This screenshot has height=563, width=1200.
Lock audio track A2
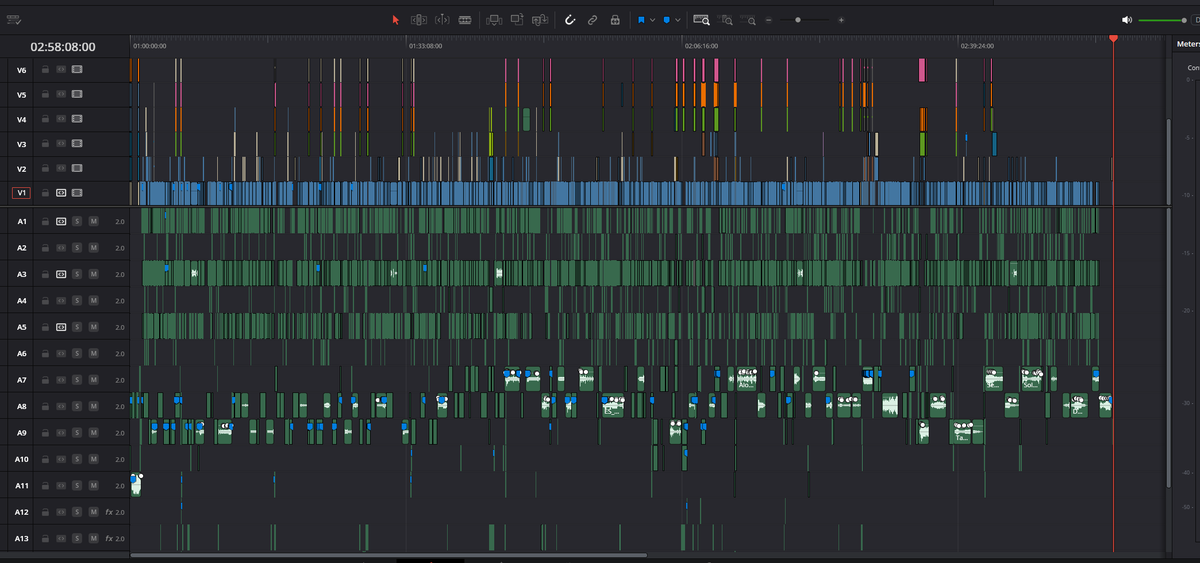tap(45, 247)
